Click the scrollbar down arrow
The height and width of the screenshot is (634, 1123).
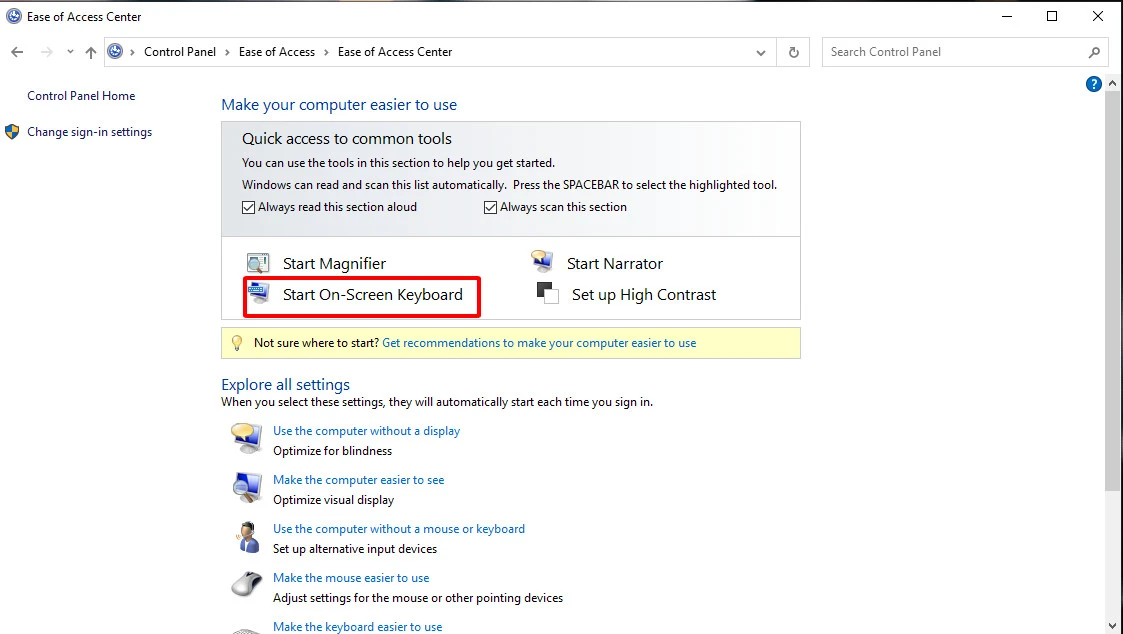(1112, 627)
